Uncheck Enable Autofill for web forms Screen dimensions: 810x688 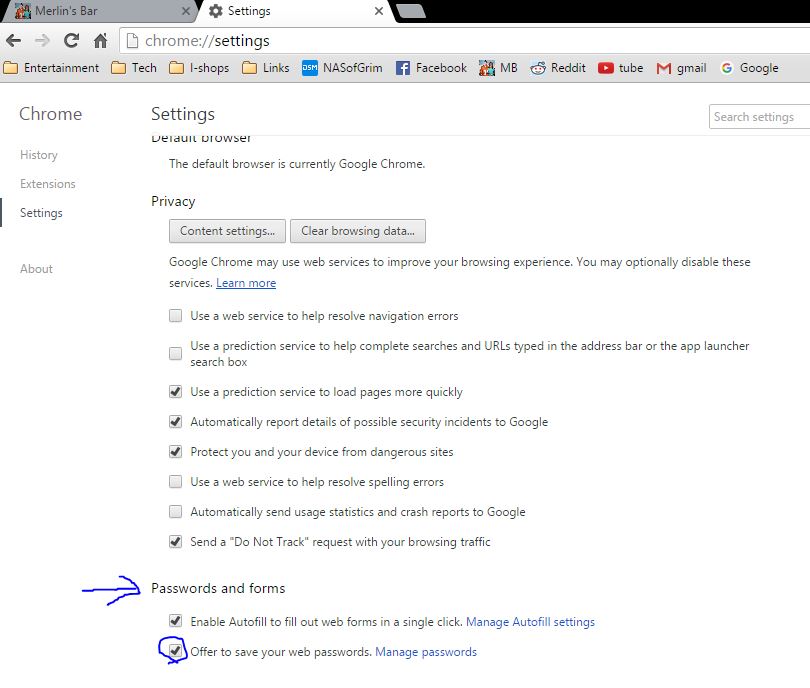click(x=176, y=621)
